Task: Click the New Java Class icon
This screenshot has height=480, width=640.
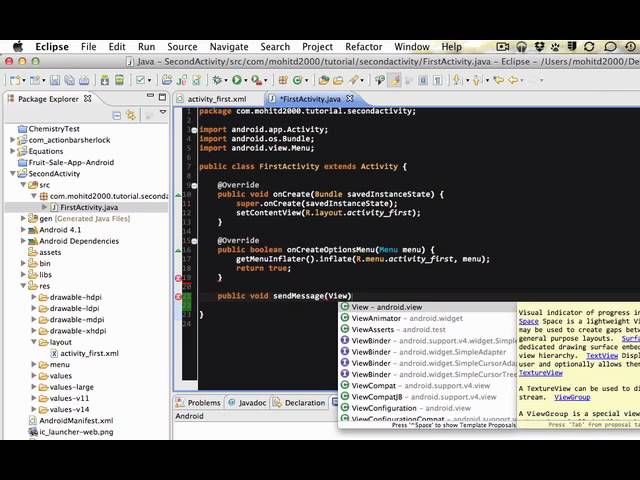Action: [297, 80]
